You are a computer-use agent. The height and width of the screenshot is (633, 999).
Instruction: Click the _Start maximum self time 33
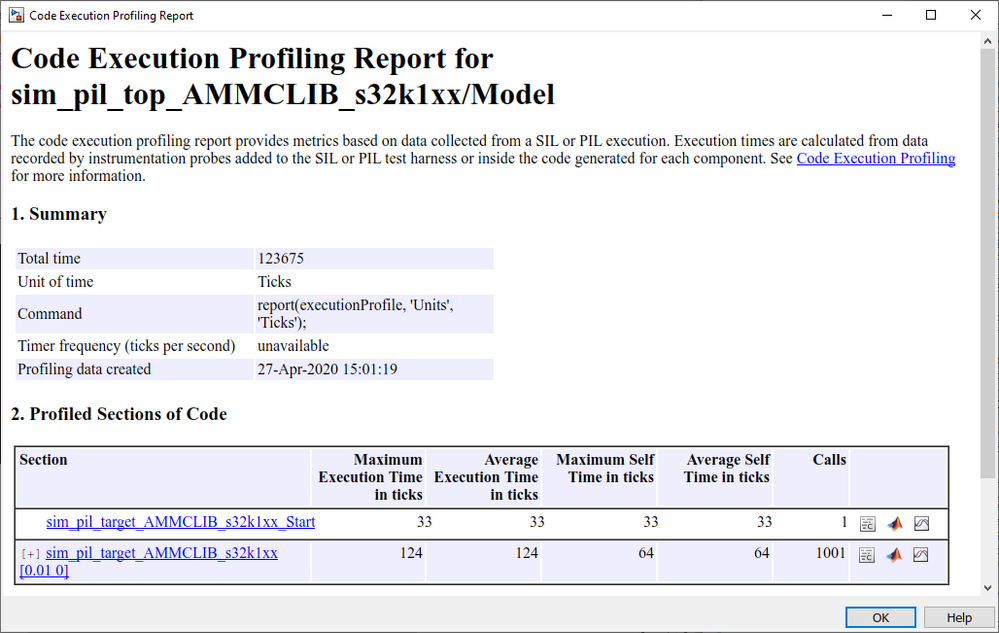650,522
